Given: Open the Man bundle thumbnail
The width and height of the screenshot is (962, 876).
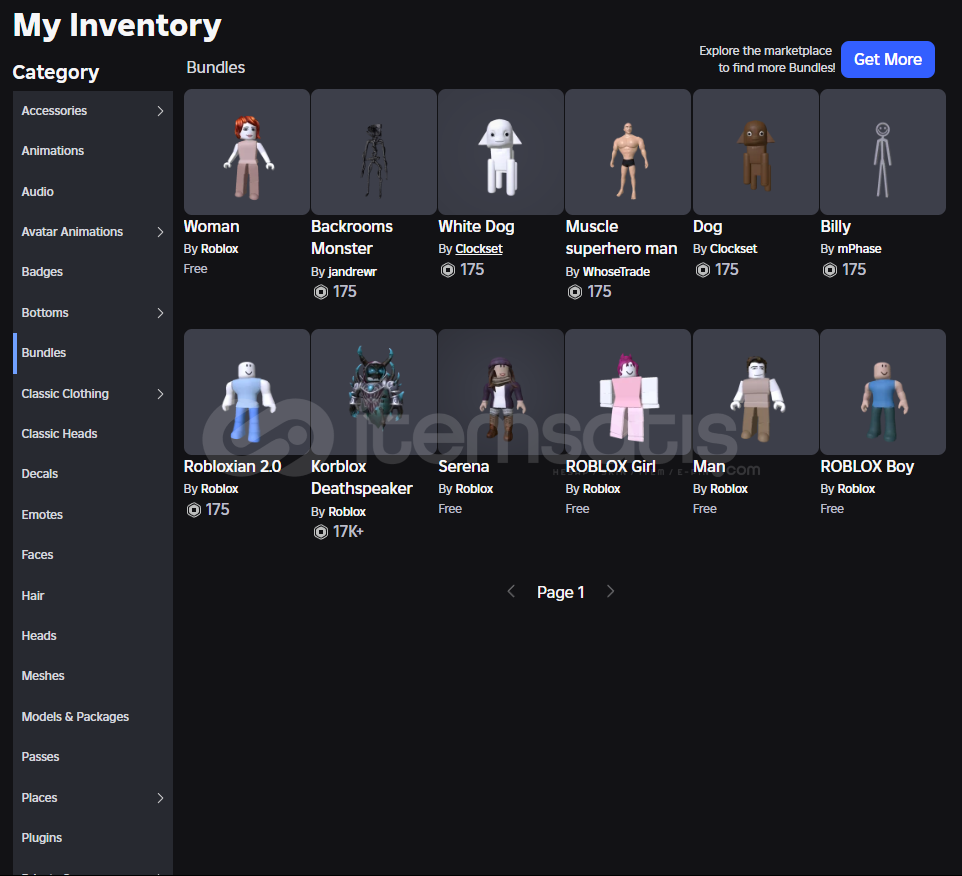Looking at the screenshot, I should coord(755,392).
